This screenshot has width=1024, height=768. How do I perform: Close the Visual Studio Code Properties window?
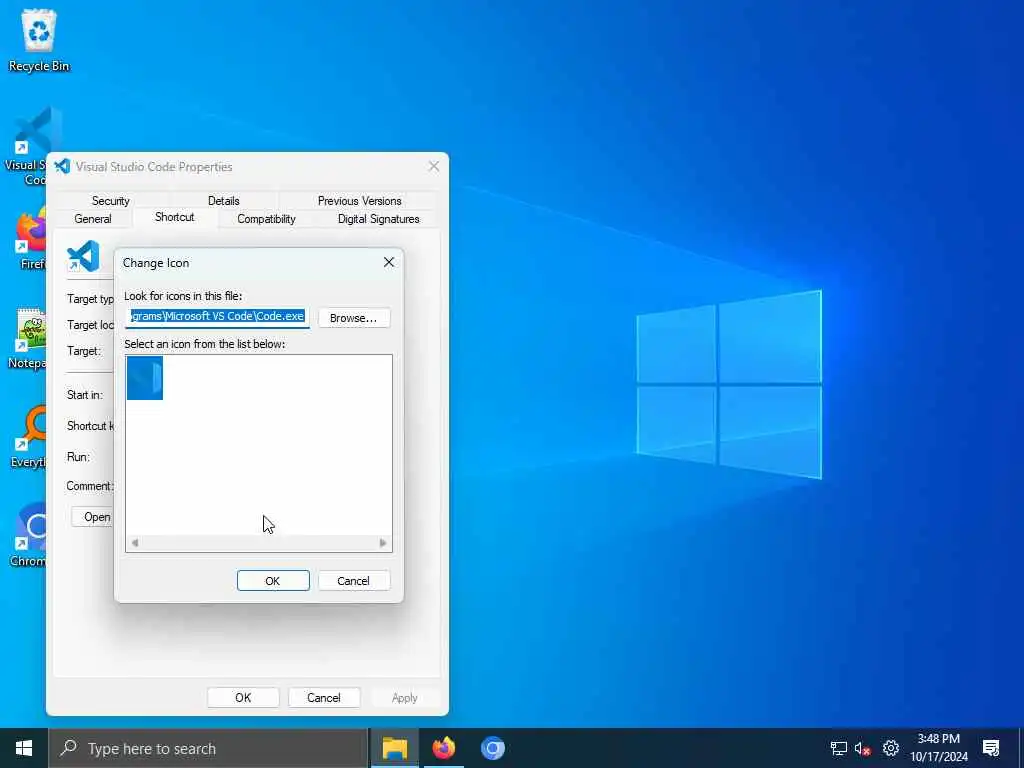pyautogui.click(x=434, y=167)
